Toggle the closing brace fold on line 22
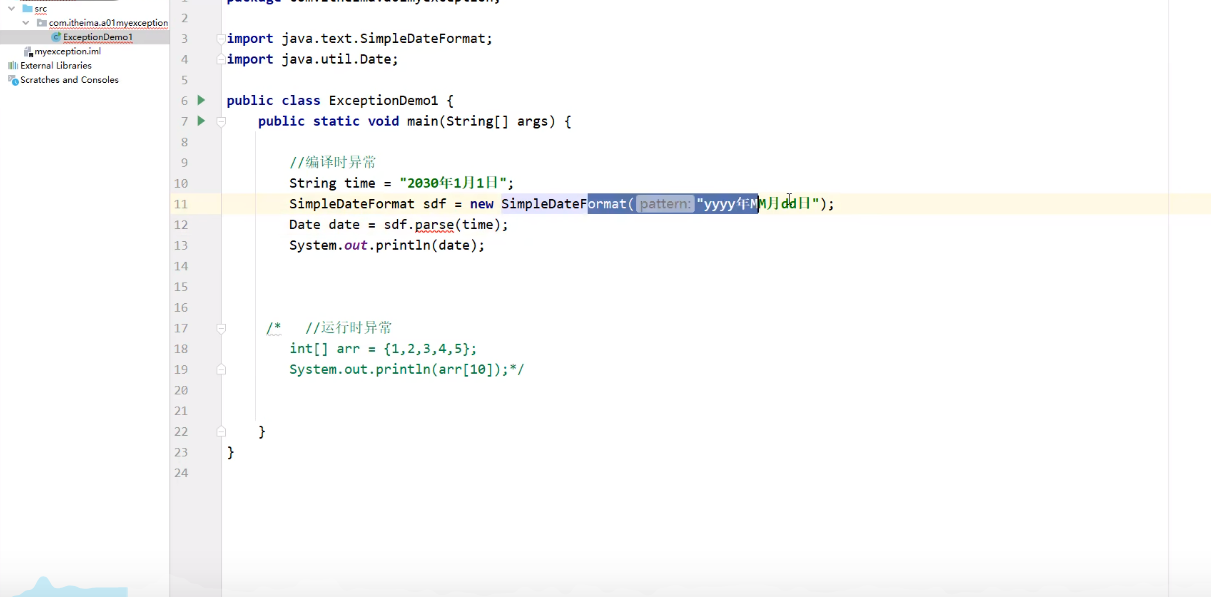Screen dimensions: 1211x597 tap(221, 430)
